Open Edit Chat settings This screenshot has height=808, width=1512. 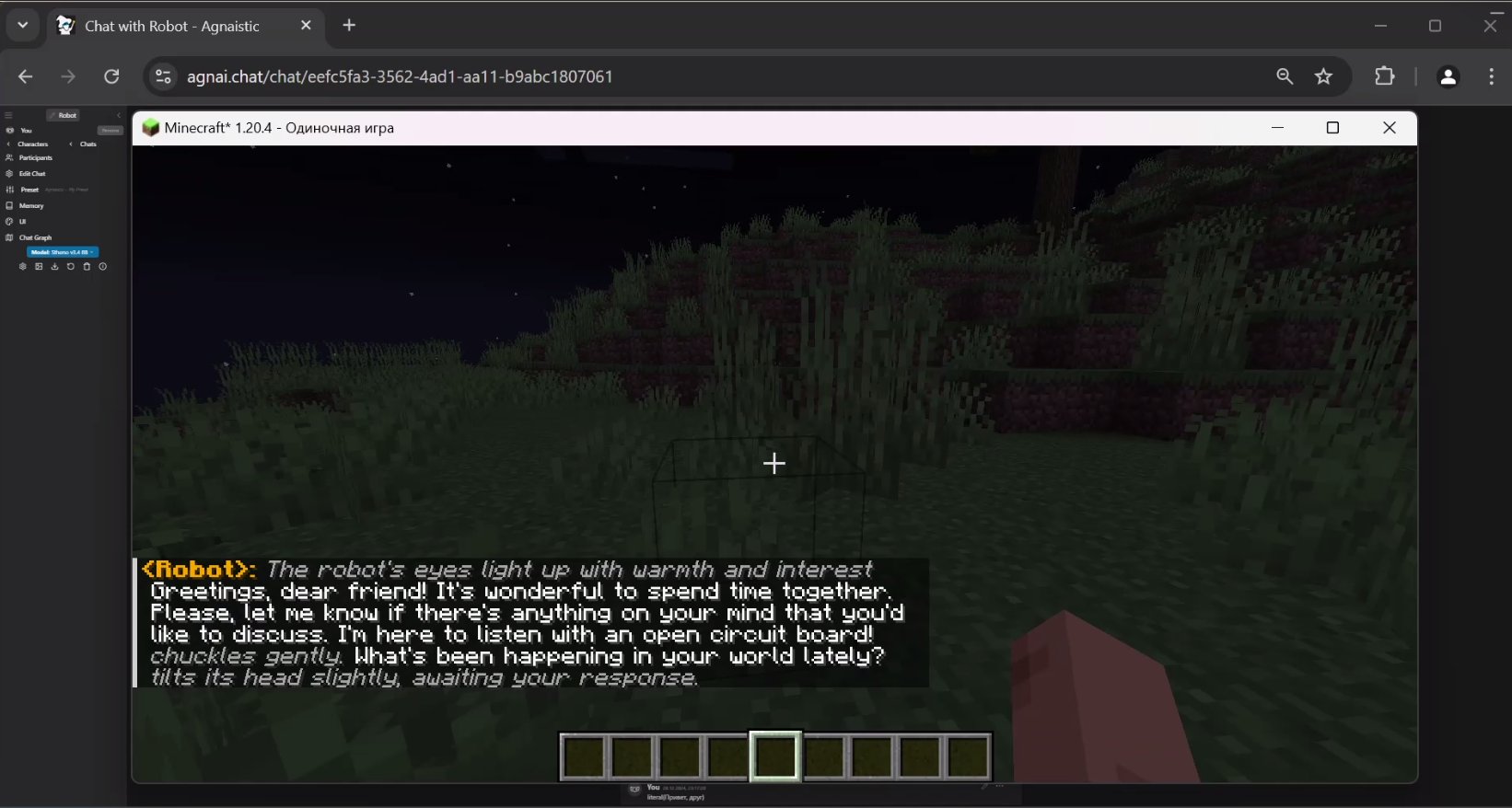26,174
